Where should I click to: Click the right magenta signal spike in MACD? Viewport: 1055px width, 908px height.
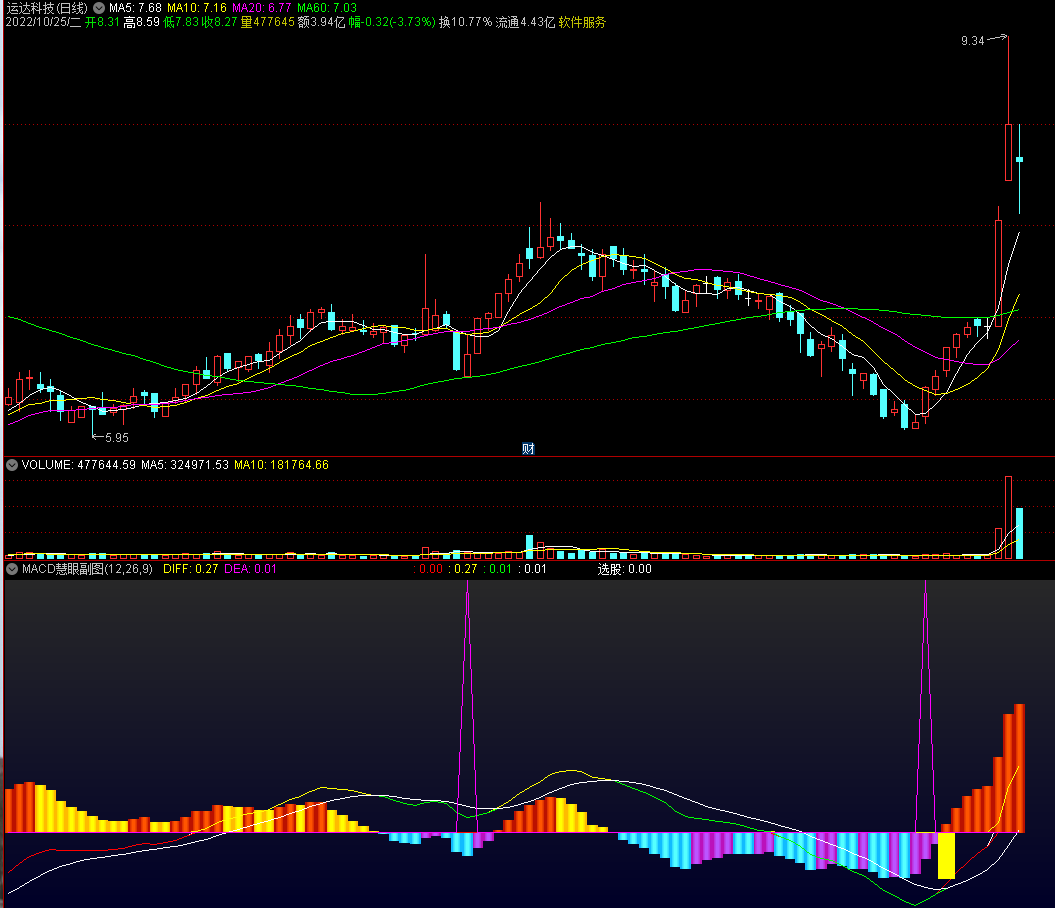[925, 700]
